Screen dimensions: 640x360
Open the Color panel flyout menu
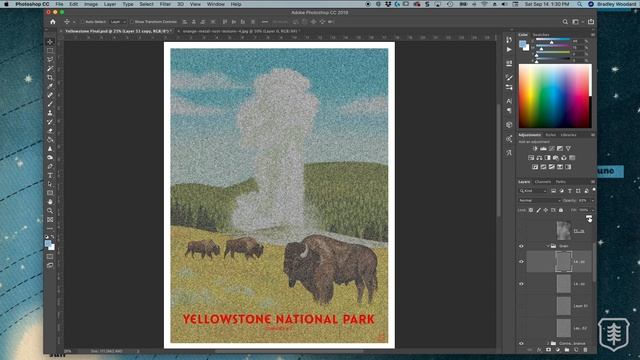[x=593, y=35]
